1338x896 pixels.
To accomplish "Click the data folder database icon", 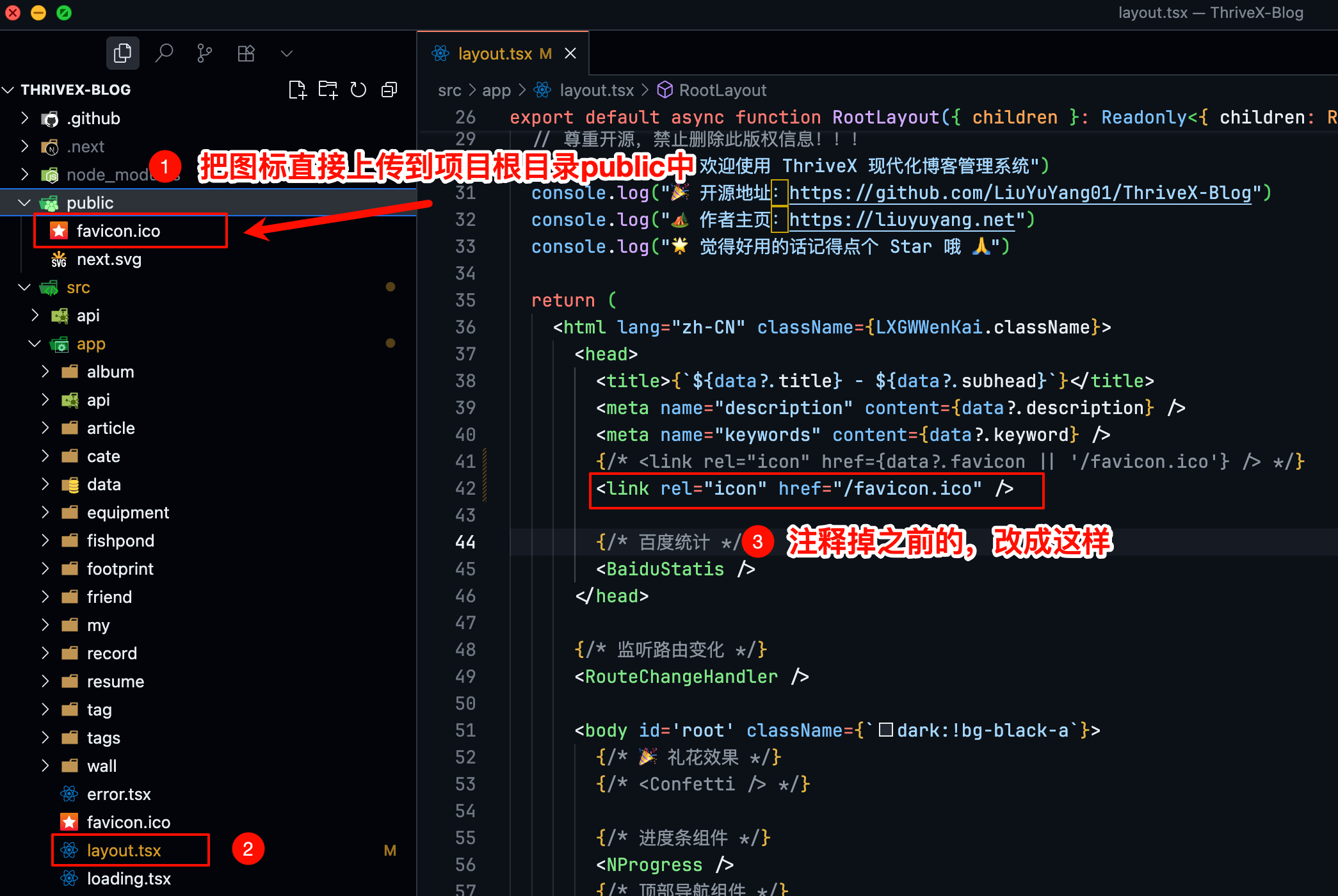I will [x=70, y=484].
